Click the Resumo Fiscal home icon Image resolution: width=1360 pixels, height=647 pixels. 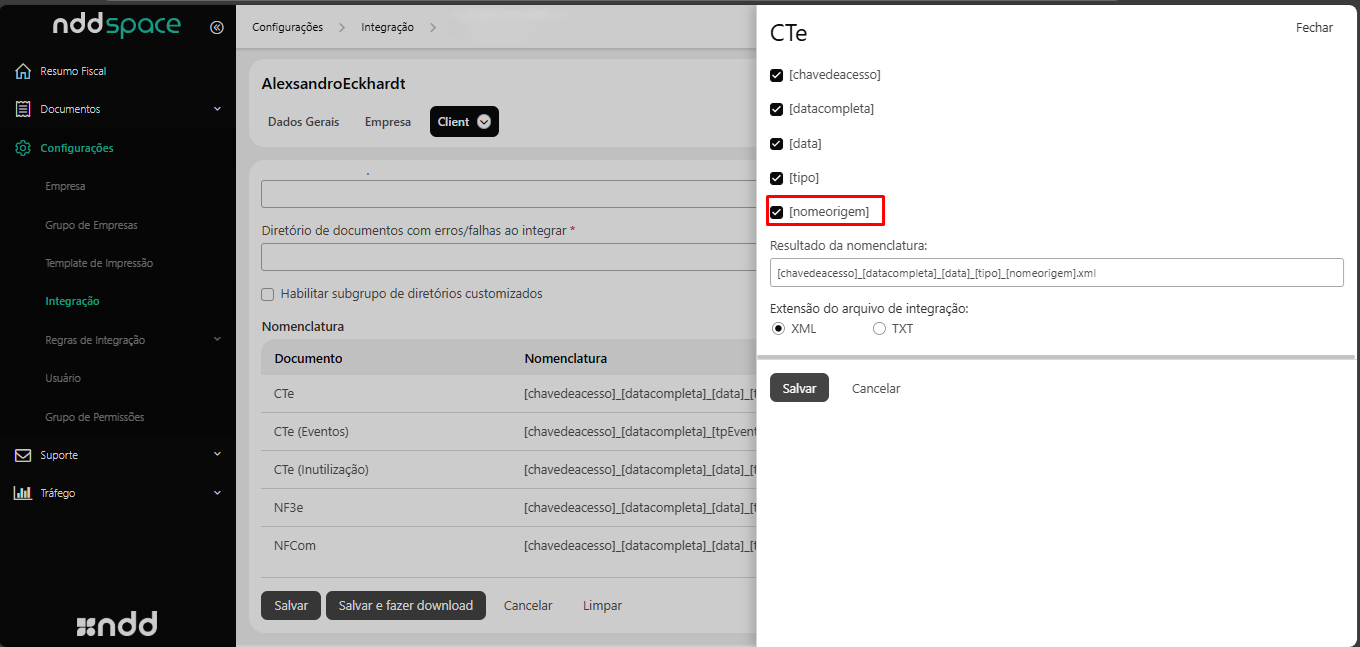23,71
